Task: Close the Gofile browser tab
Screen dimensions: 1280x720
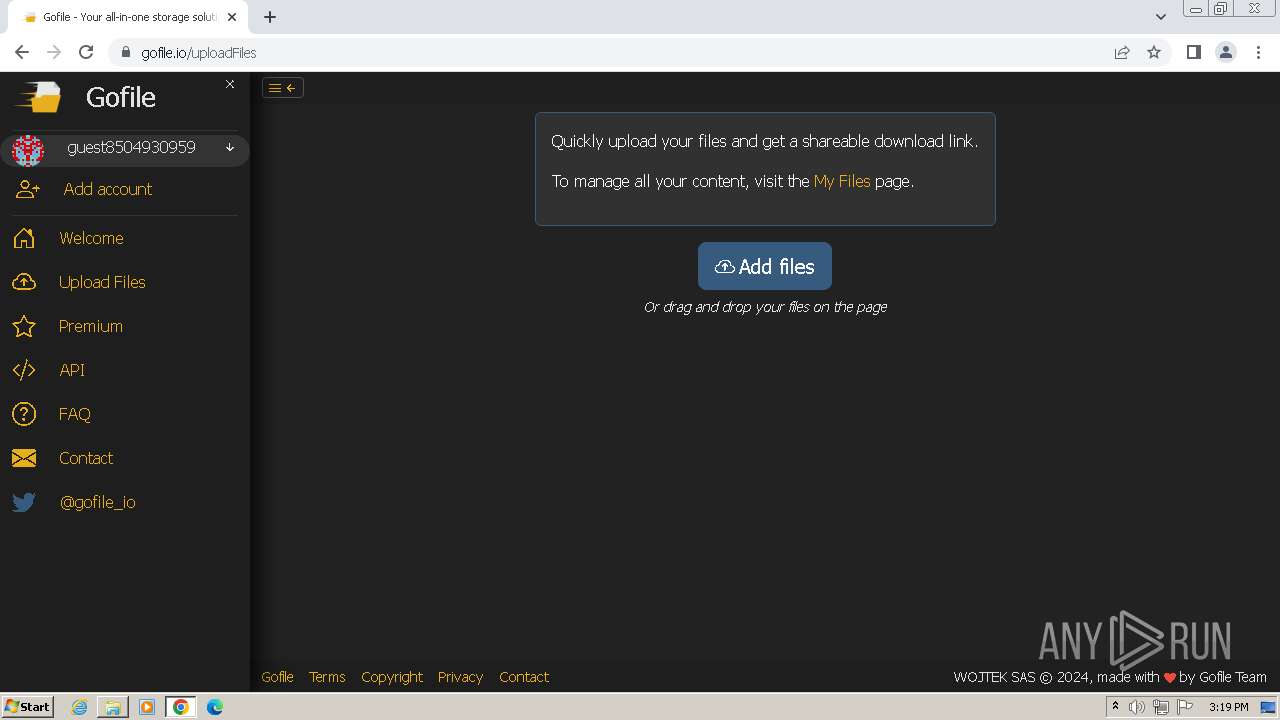Action: (x=232, y=17)
